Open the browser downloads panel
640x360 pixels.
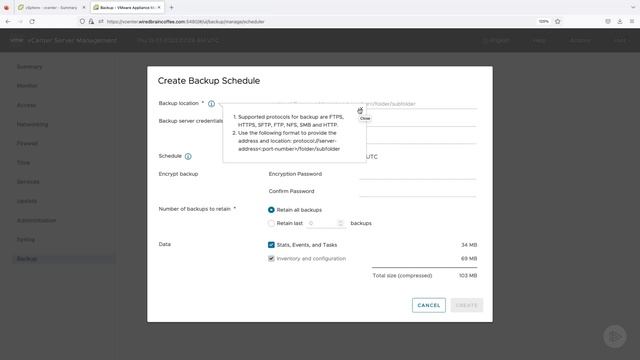[x=620, y=21]
